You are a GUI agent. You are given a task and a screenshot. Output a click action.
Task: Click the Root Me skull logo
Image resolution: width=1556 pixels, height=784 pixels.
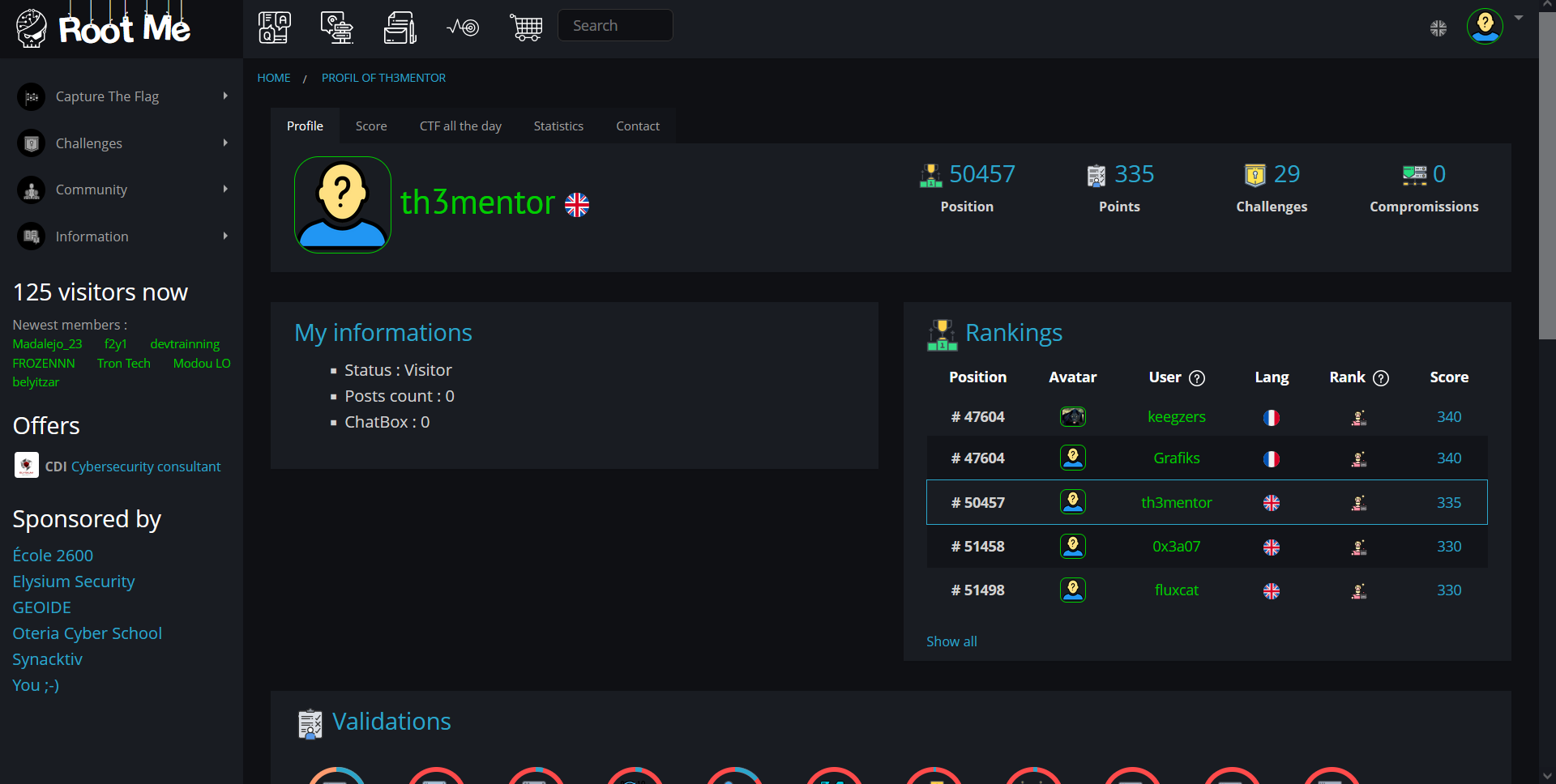pos(32,28)
